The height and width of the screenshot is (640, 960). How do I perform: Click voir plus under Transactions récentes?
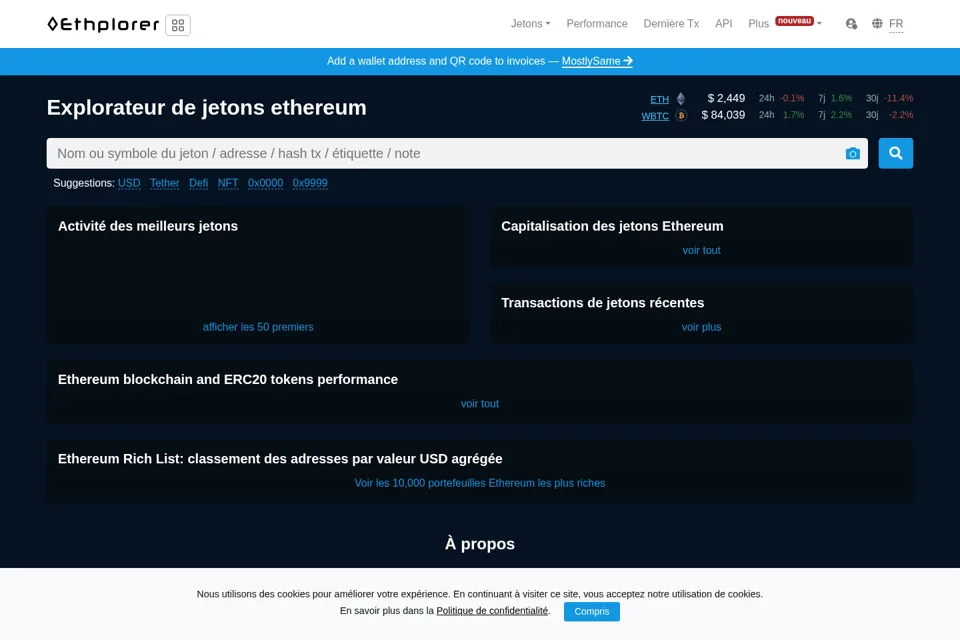(701, 327)
